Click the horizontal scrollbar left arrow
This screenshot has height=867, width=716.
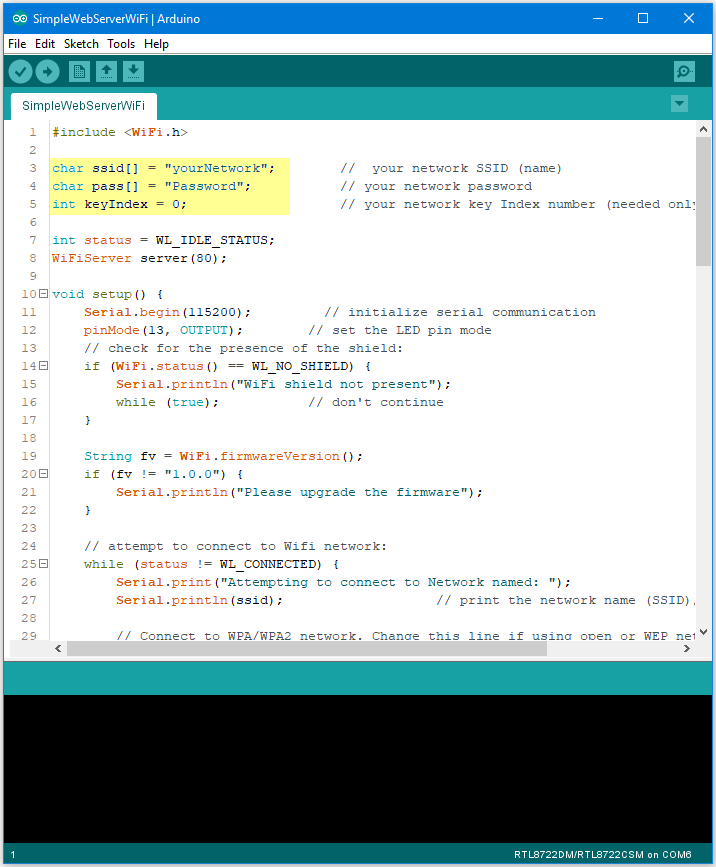[x=58, y=649]
